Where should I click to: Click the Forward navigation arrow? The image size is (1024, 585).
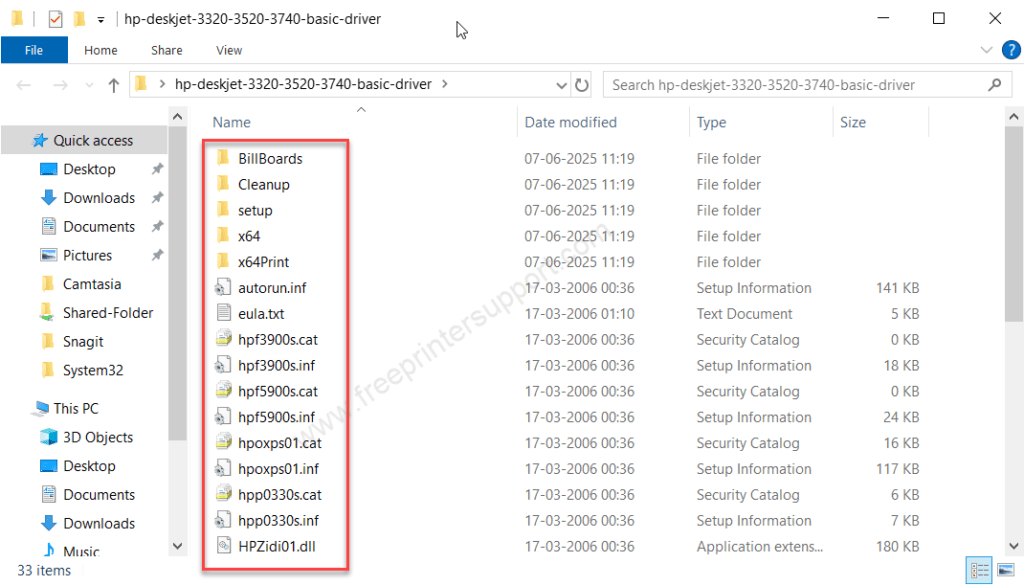tap(60, 85)
